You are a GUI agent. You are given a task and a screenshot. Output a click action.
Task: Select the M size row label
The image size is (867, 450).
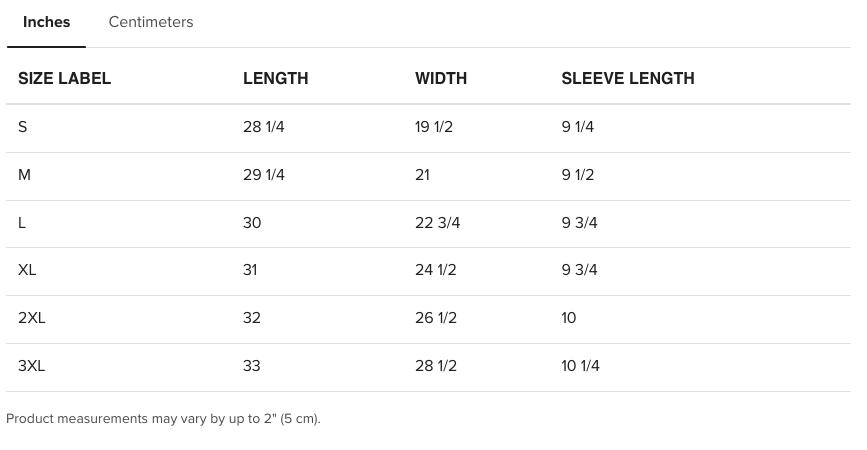click(25, 175)
